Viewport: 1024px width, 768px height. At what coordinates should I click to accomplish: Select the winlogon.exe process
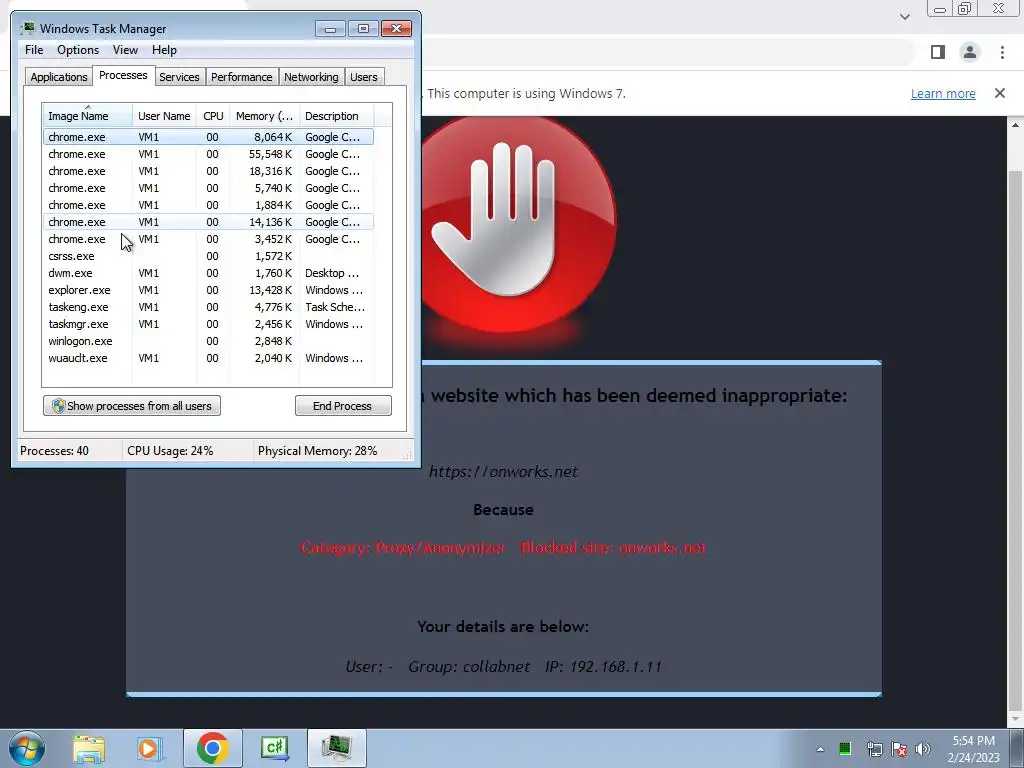pos(208,341)
